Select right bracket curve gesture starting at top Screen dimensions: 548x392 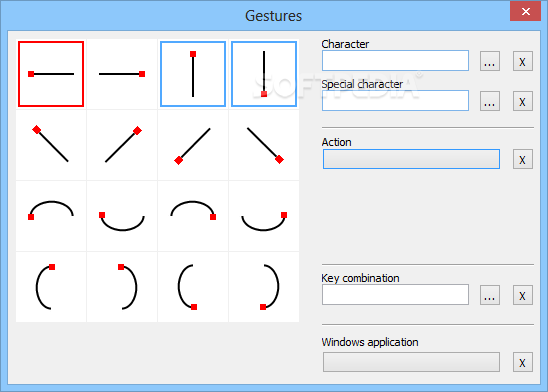pos(122,287)
